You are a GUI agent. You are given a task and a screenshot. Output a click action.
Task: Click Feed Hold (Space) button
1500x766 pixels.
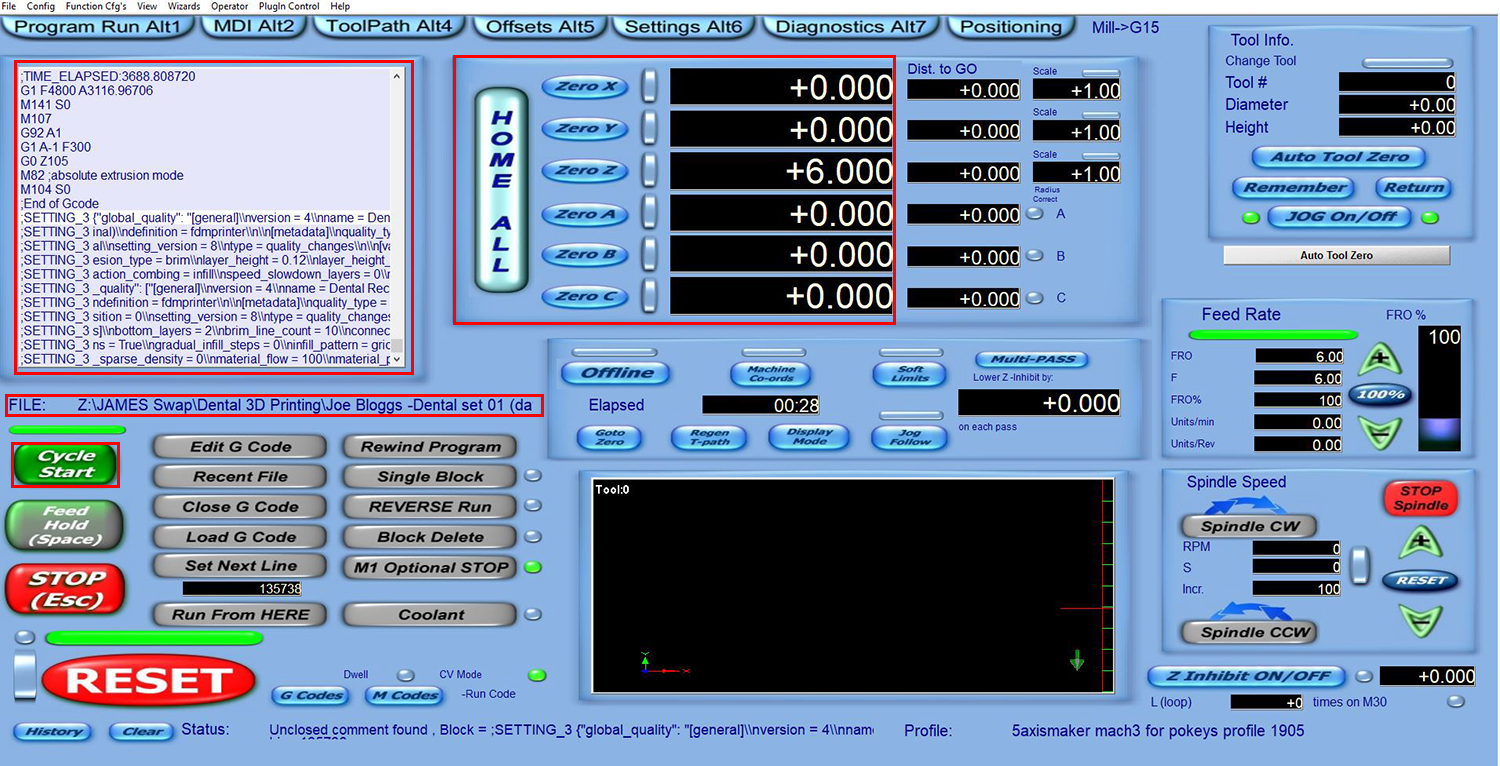tap(66, 525)
